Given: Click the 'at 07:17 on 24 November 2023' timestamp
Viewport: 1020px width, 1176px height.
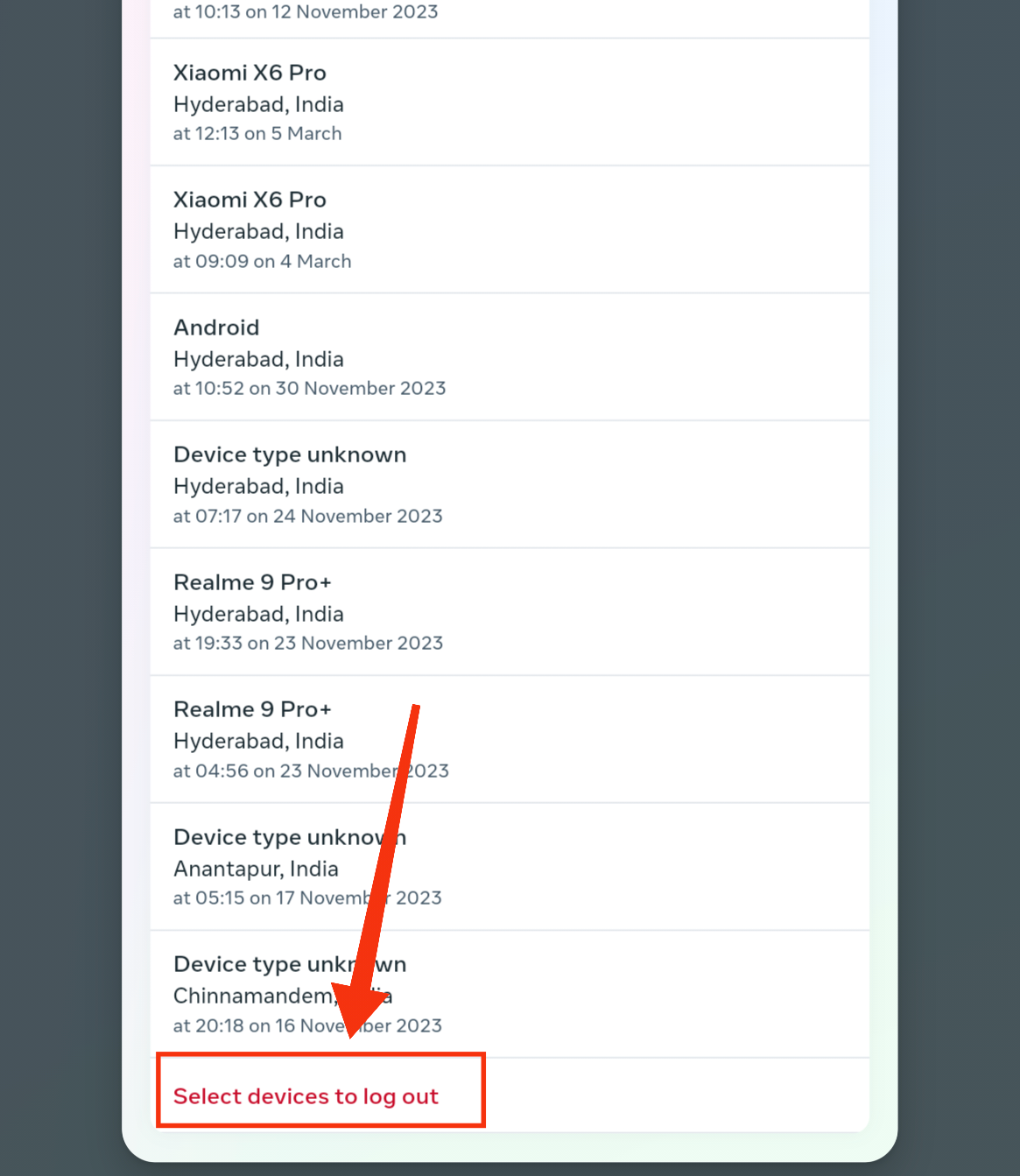Looking at the screenshot, I should point(308,516).
